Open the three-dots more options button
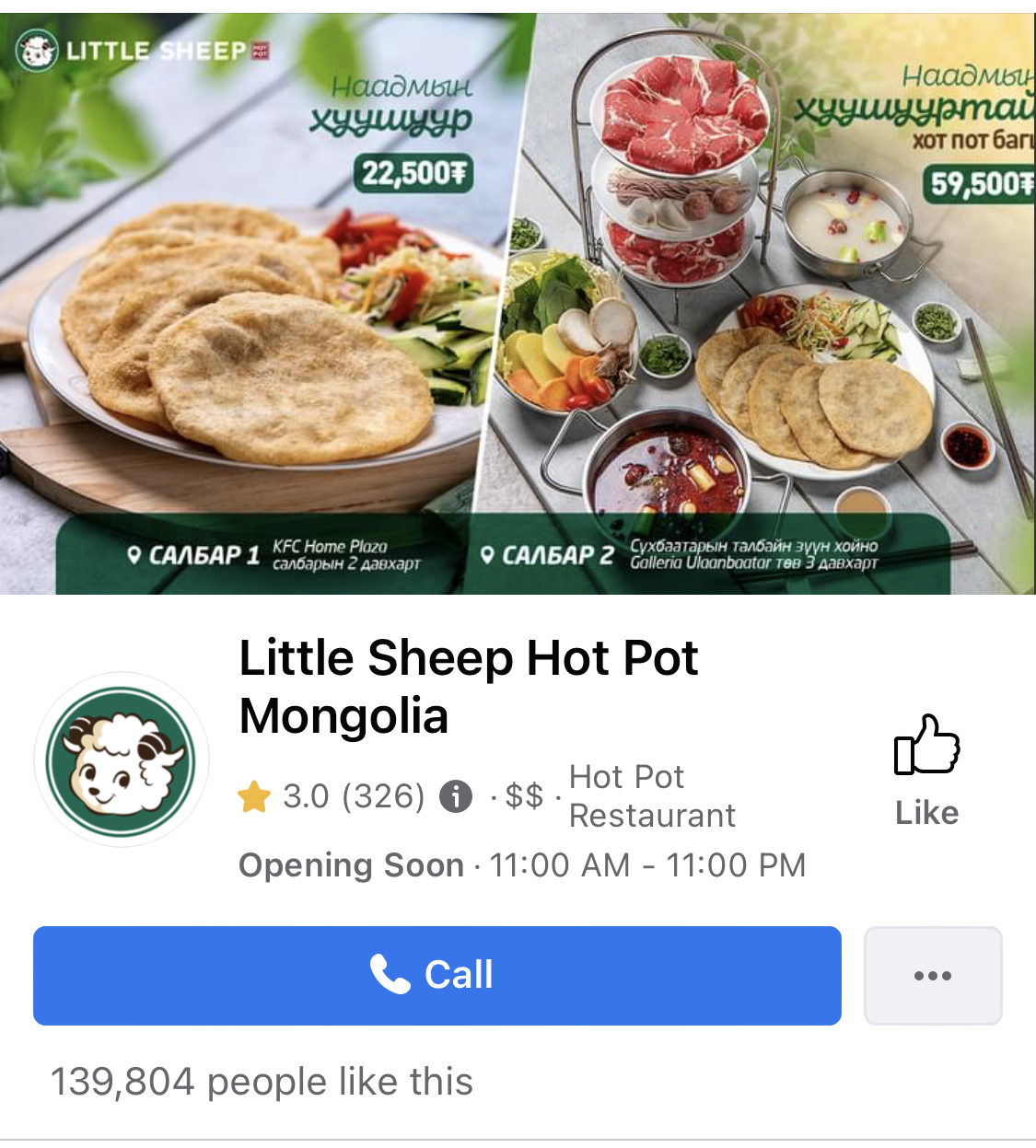 coord(933,976)
